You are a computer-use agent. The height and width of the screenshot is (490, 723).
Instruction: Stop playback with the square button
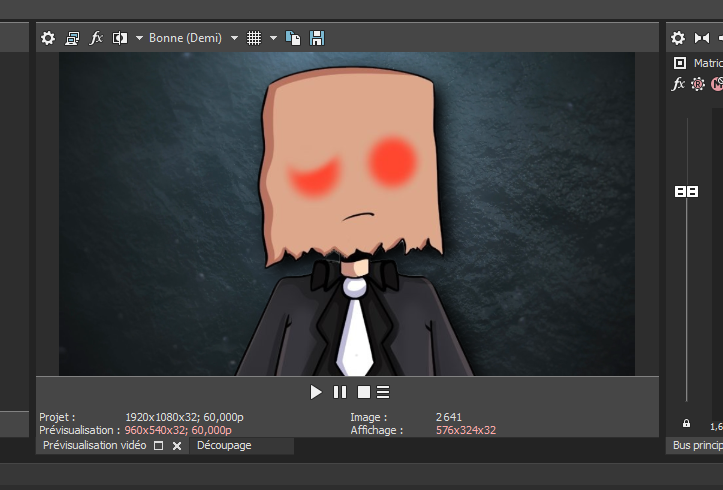pyautogui.click(x=364, y=392)
